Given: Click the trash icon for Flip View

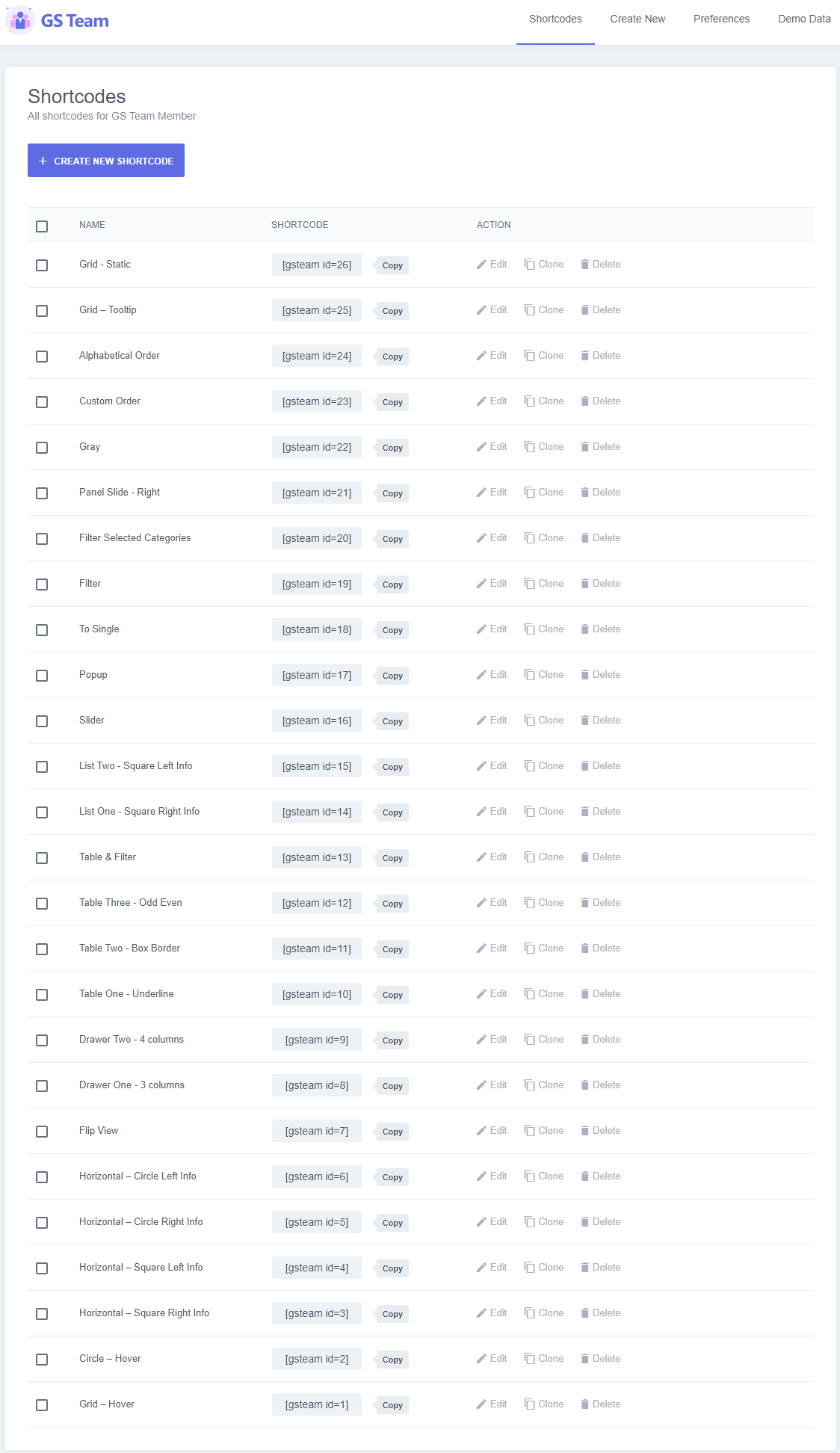Looking at the screenshot, I should pos(585,1131).
